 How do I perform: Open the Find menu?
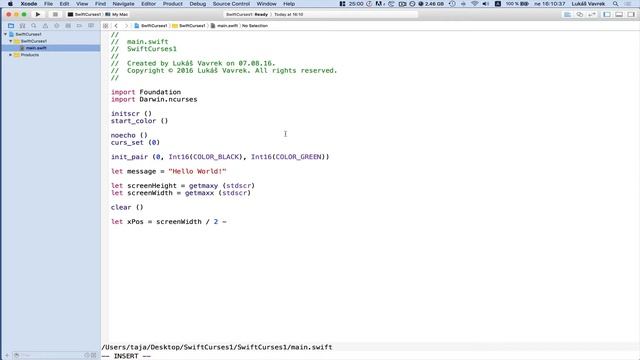pyautogui.click(x=100, y=4)
